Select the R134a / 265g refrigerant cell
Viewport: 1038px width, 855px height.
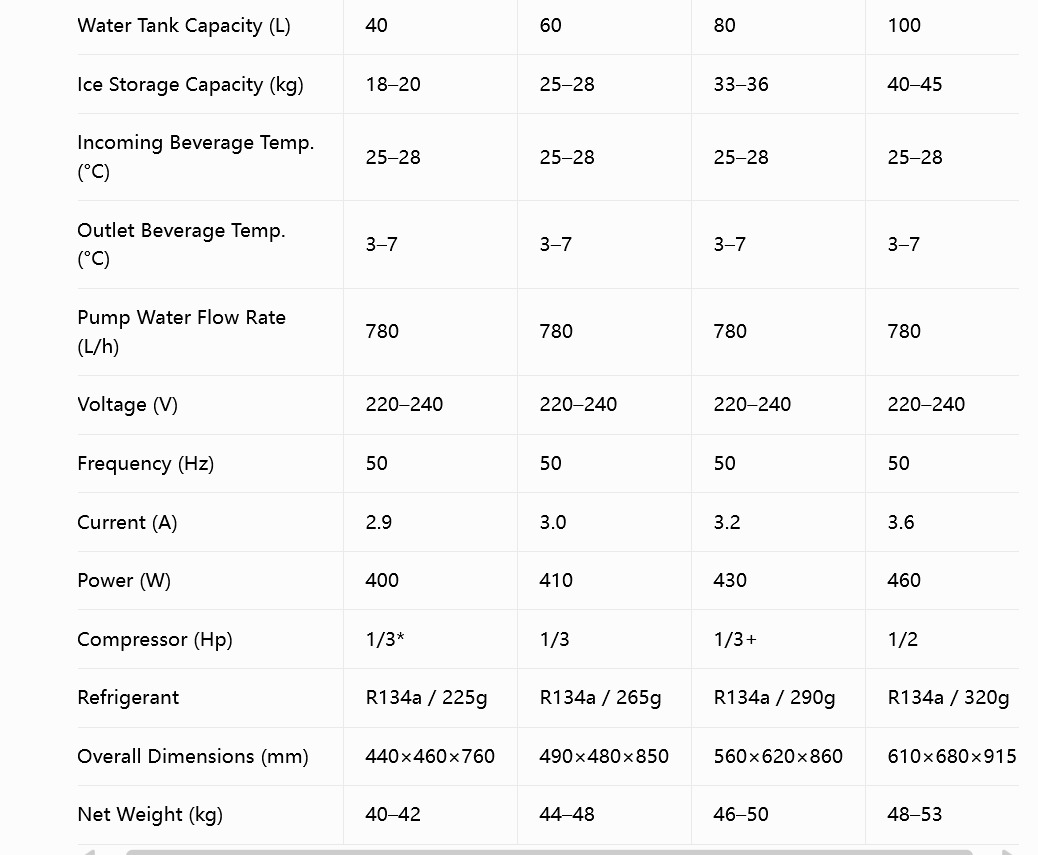tap(604, 698)
